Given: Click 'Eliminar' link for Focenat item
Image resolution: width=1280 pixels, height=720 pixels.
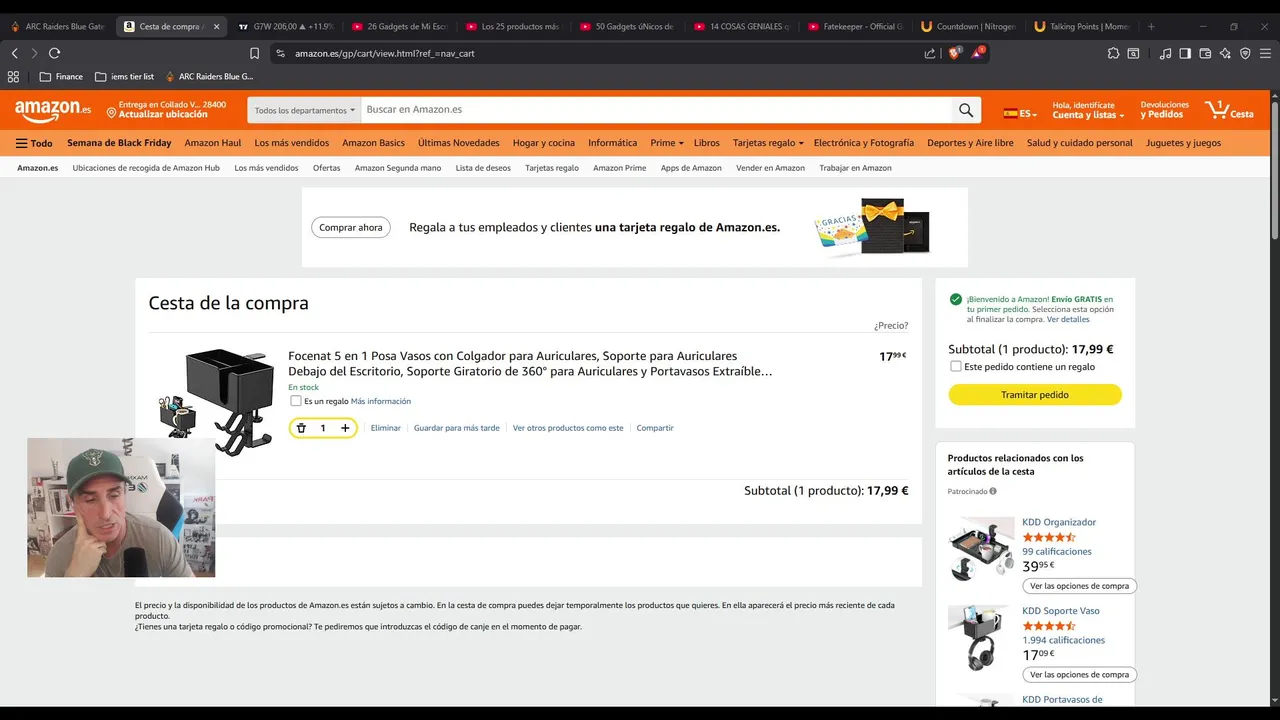Looking at the screenshot, I should click(x=386, y=428).
